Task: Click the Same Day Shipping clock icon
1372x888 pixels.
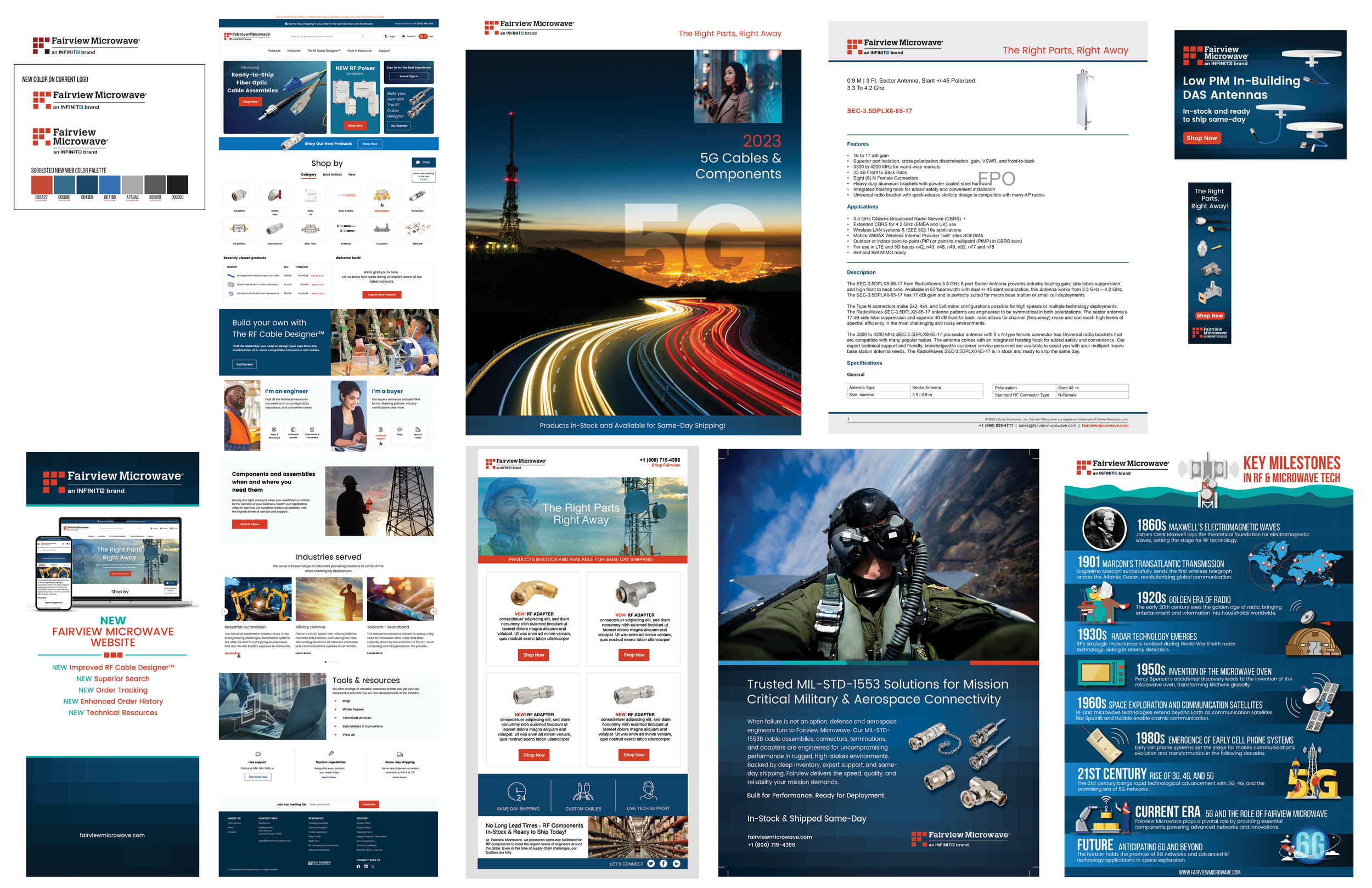Action: (516, 791)
